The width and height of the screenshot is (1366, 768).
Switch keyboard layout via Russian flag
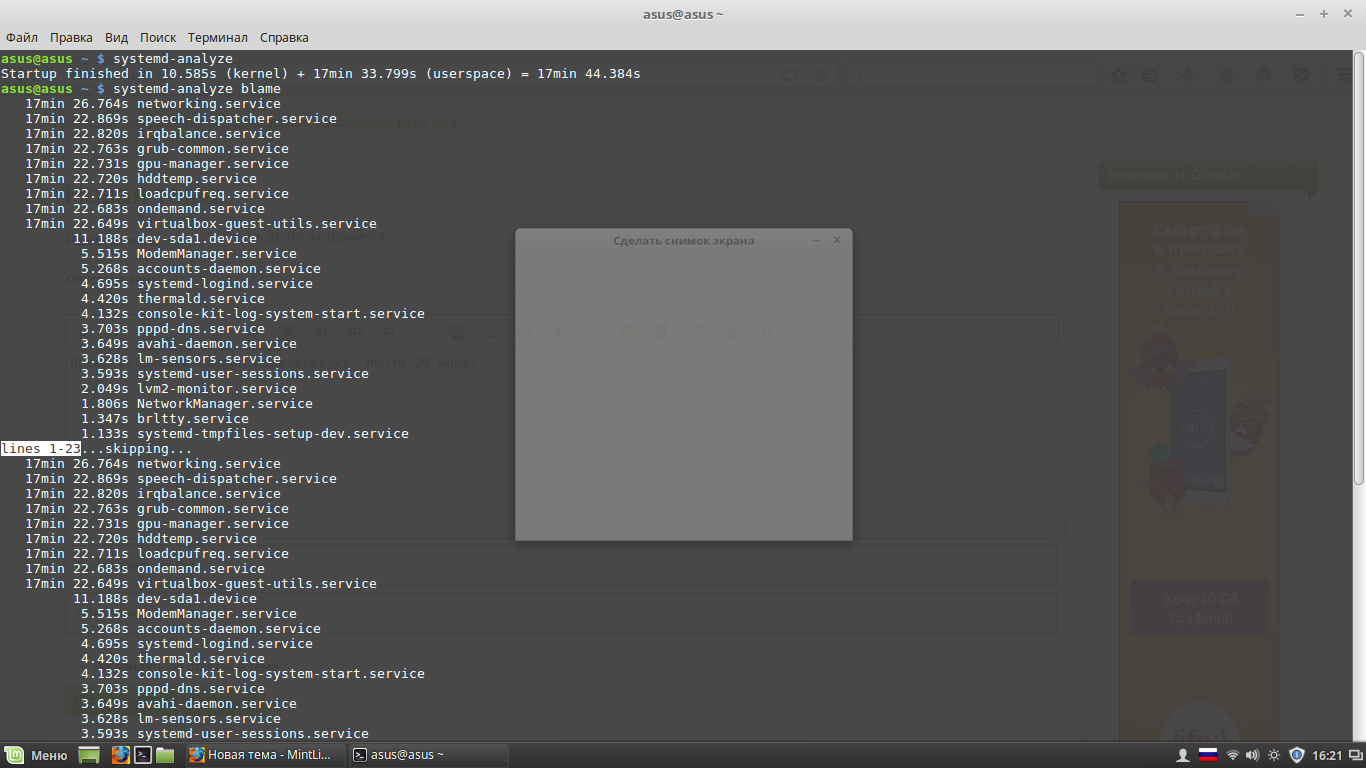(x=1207, y=755)
